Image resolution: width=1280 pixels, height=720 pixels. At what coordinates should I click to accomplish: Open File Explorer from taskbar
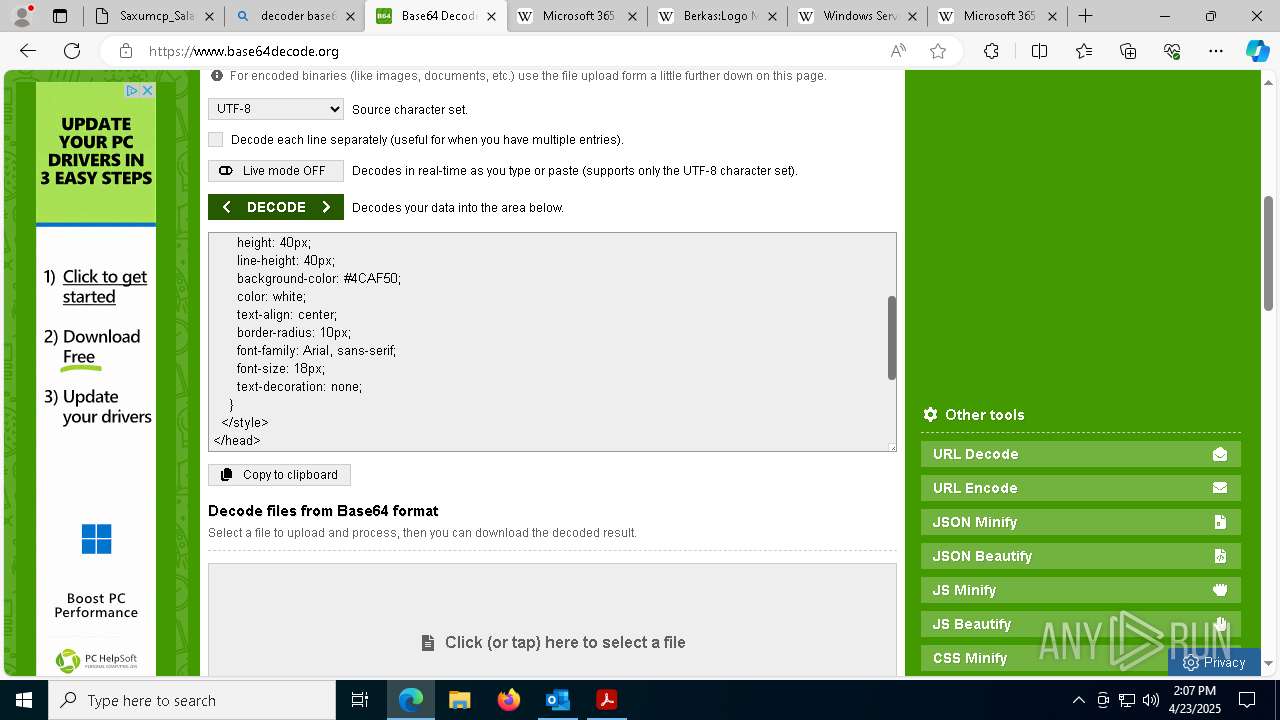pos(459,700)
